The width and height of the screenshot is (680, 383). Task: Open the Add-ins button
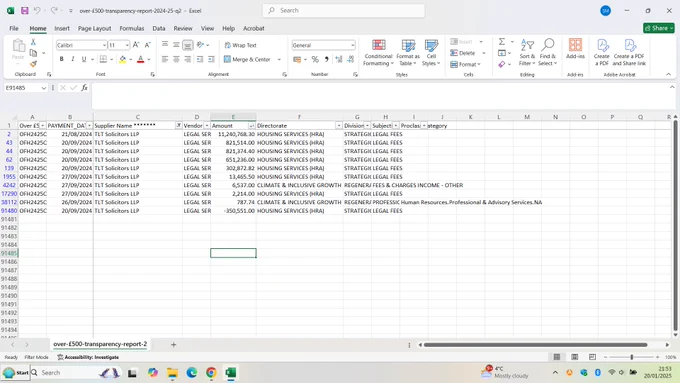click(575, 49)
